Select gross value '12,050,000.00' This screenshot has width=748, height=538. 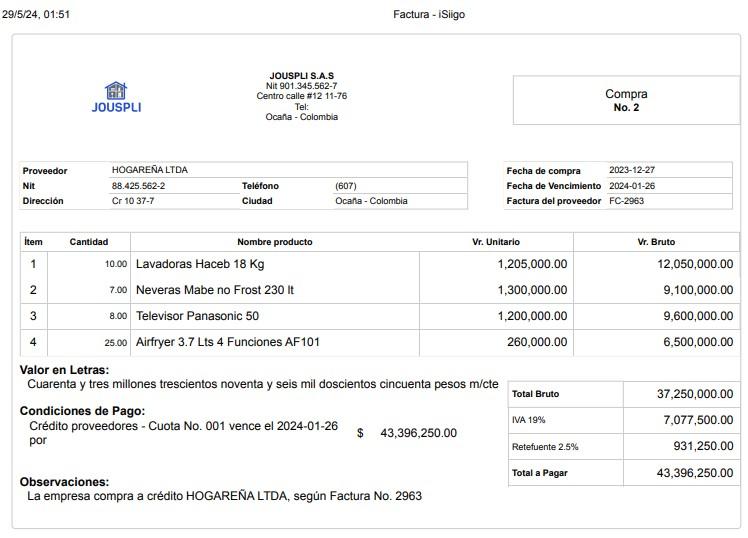(695, 264)
